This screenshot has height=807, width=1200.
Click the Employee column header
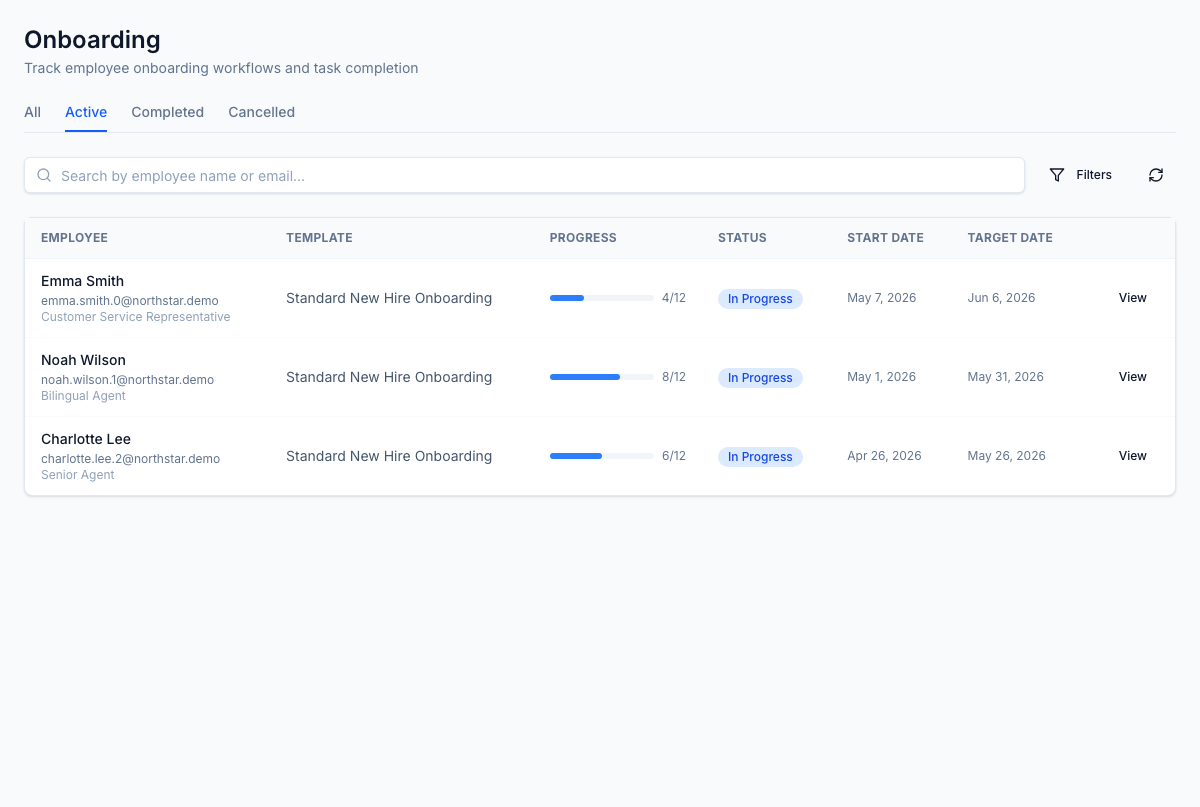click(x=74, y=238)
